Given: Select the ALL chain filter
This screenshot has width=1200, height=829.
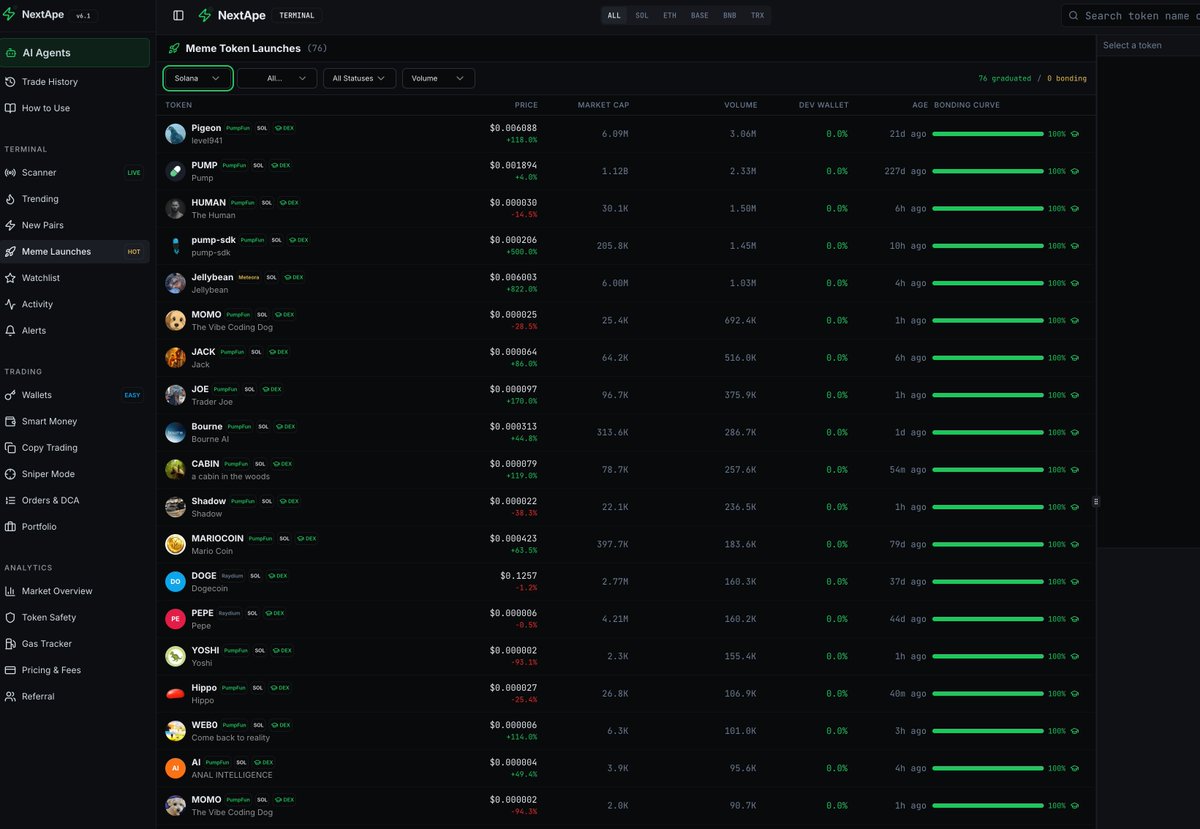Looking at the screenshot, I should coord(614,16).
